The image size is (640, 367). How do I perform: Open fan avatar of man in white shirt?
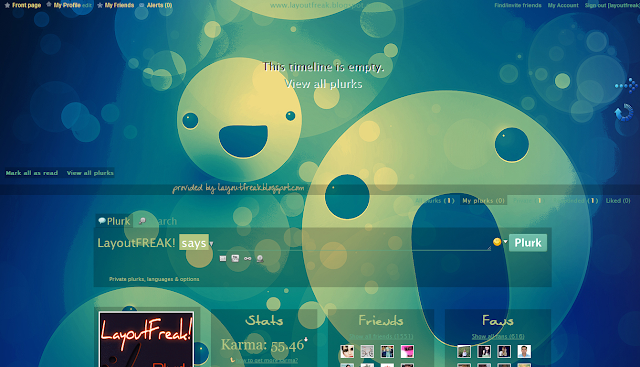pyautogui.click(x=524, y=351)
